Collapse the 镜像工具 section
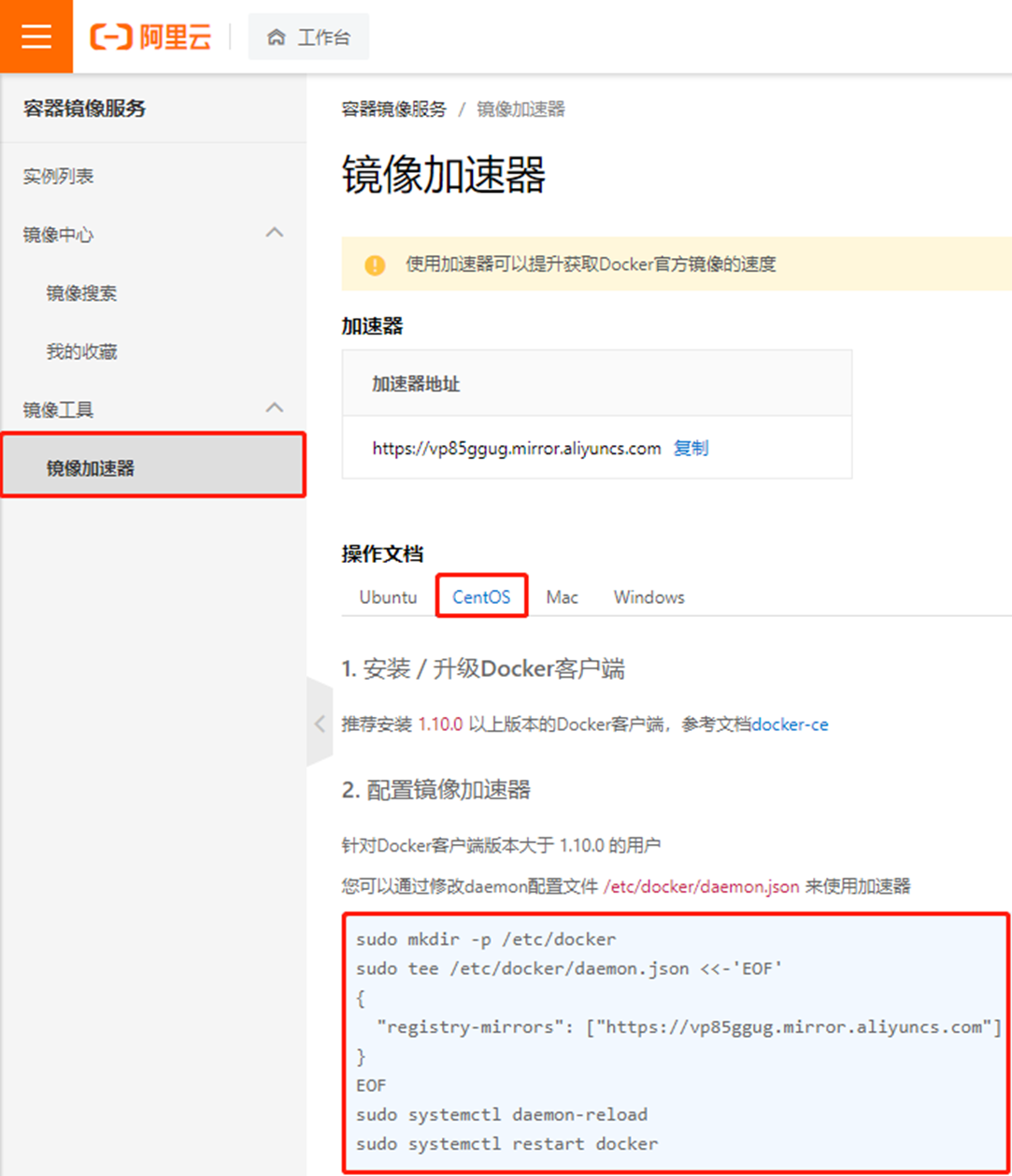The height and width of the screenshot is (1176, 1012). click(x=274, y=409)
